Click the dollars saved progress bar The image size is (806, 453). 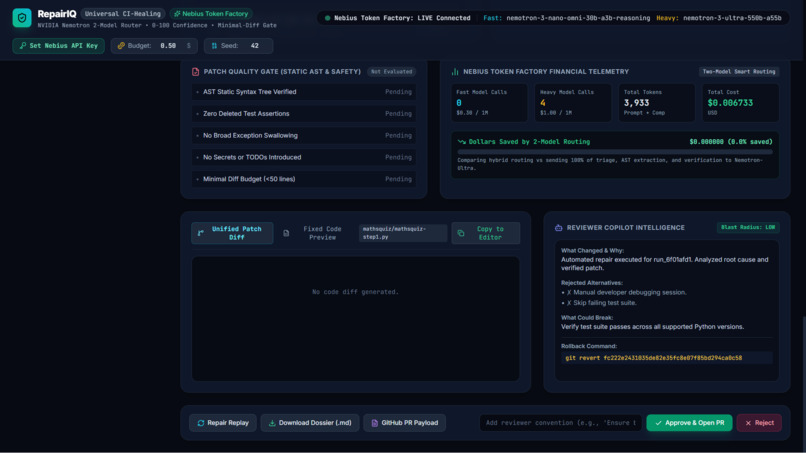click(x=615, y=152)
